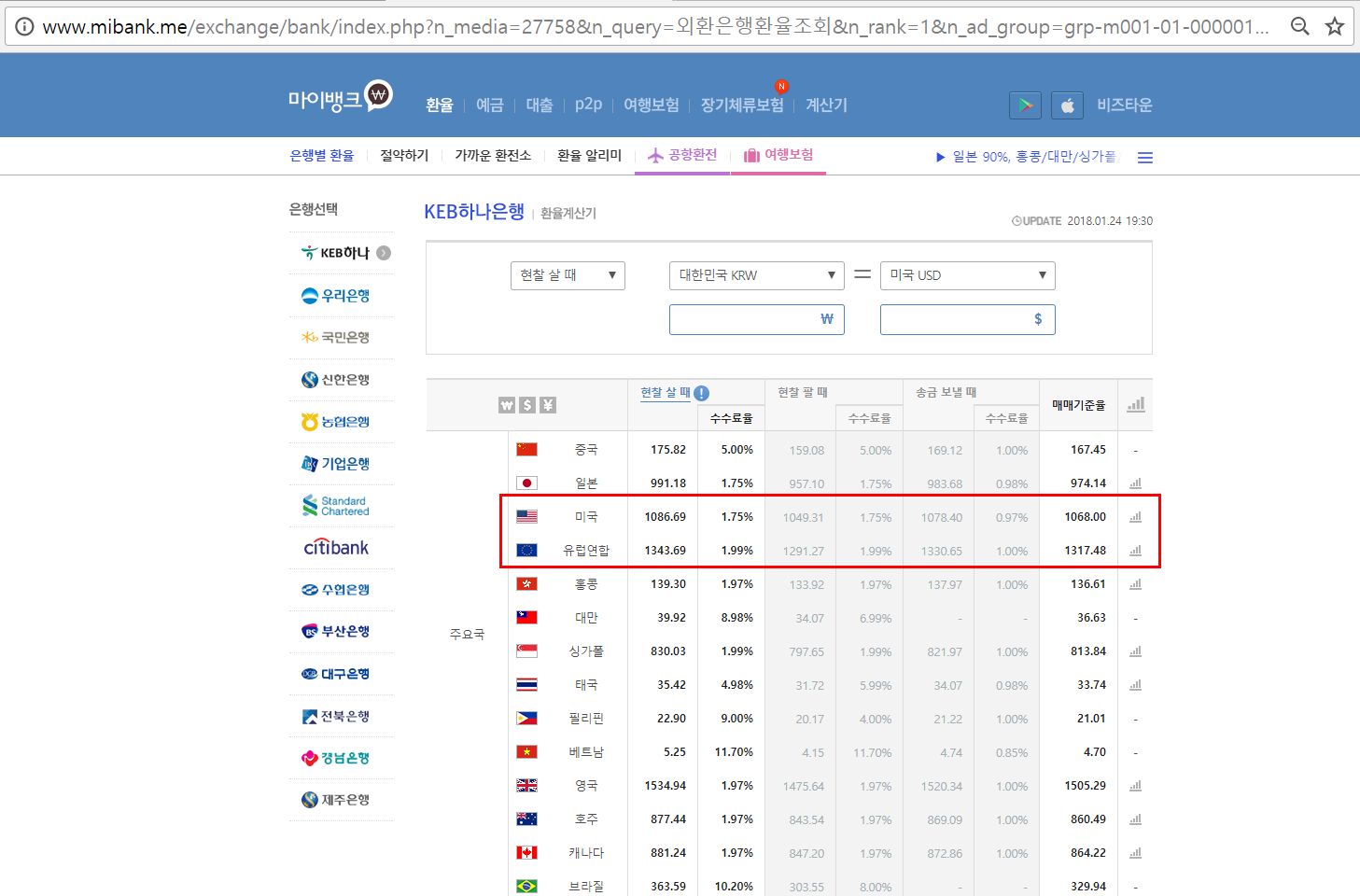The width and height of the screenshot is (1360, 896).
Task: Click the dollar currency filter icon
Action: click(527, 405)
